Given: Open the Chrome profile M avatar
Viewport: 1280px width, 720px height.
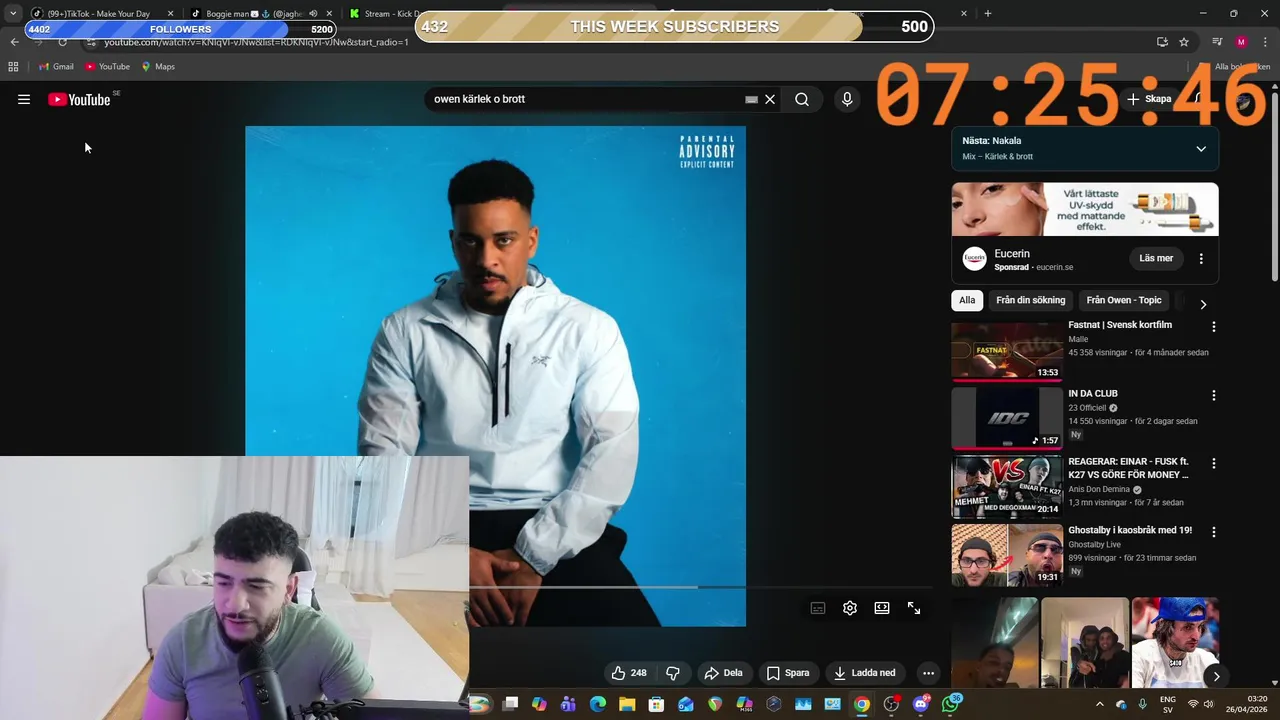Looking at the screenshot, I should pyautogui.click(x=1241, y=42).
